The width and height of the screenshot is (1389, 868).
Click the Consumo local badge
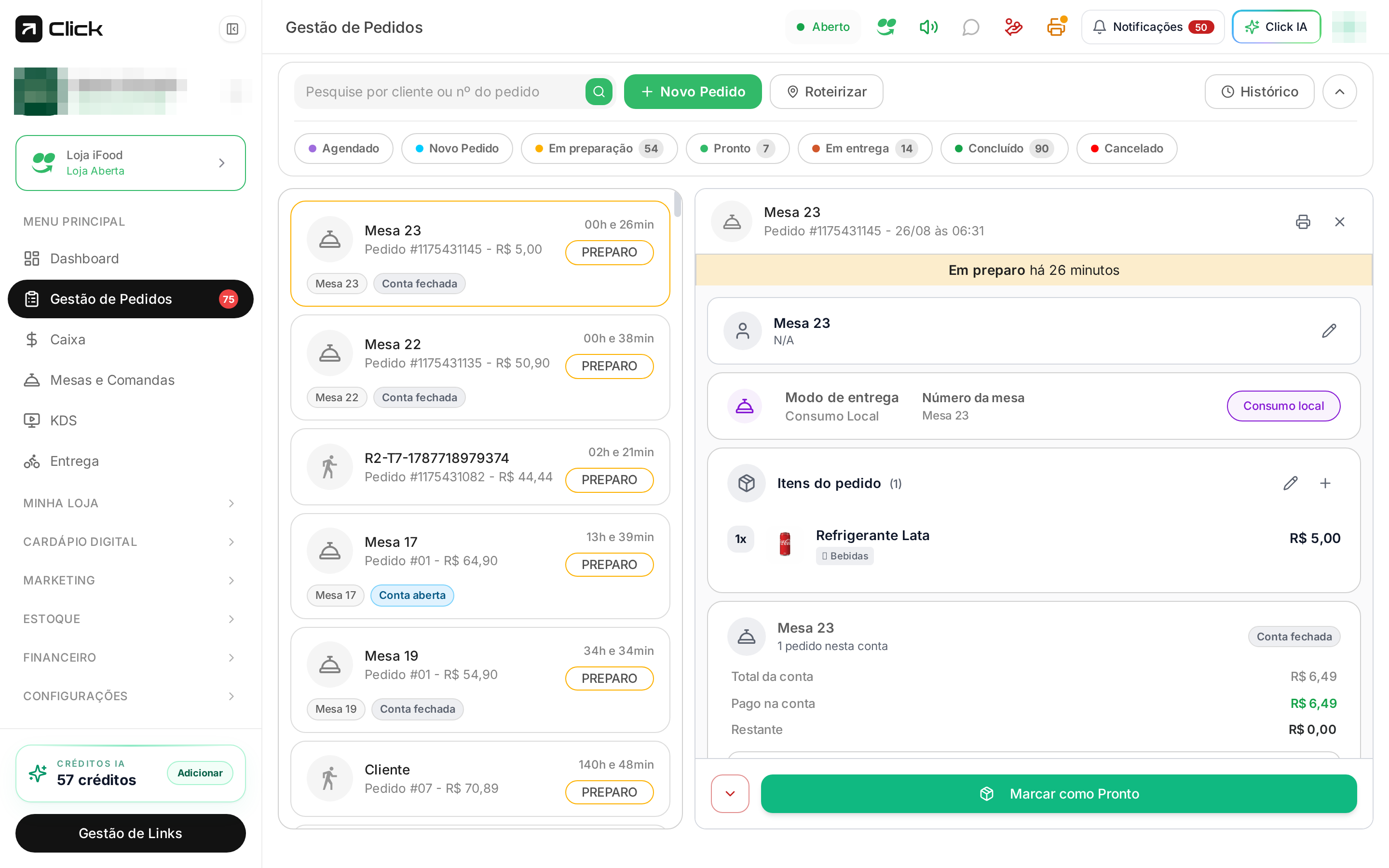[1283, 406]
